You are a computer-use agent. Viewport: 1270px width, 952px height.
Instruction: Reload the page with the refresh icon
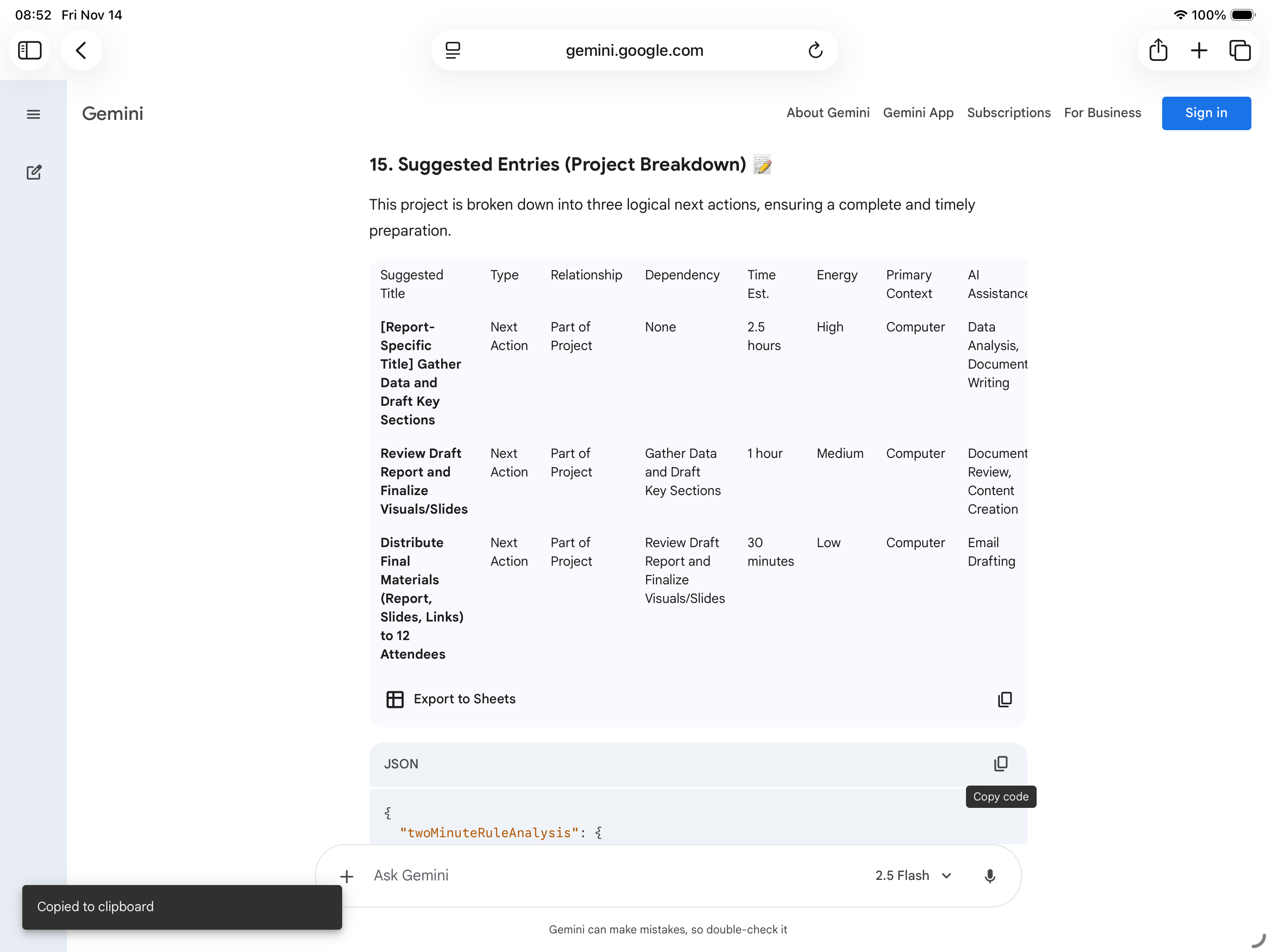coord(815,51)
